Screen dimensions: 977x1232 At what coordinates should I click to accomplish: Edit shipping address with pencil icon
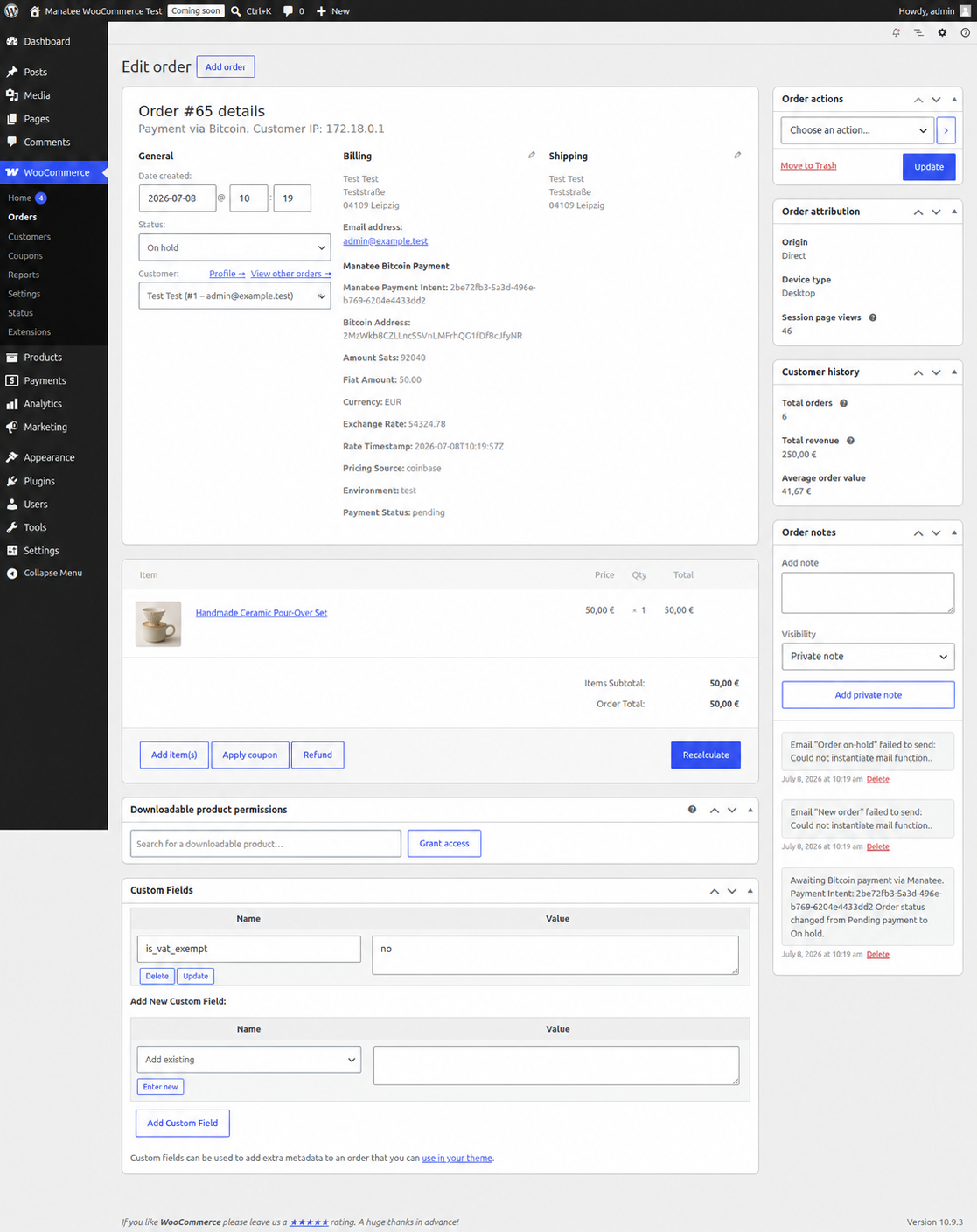click(x=737, y=155)
